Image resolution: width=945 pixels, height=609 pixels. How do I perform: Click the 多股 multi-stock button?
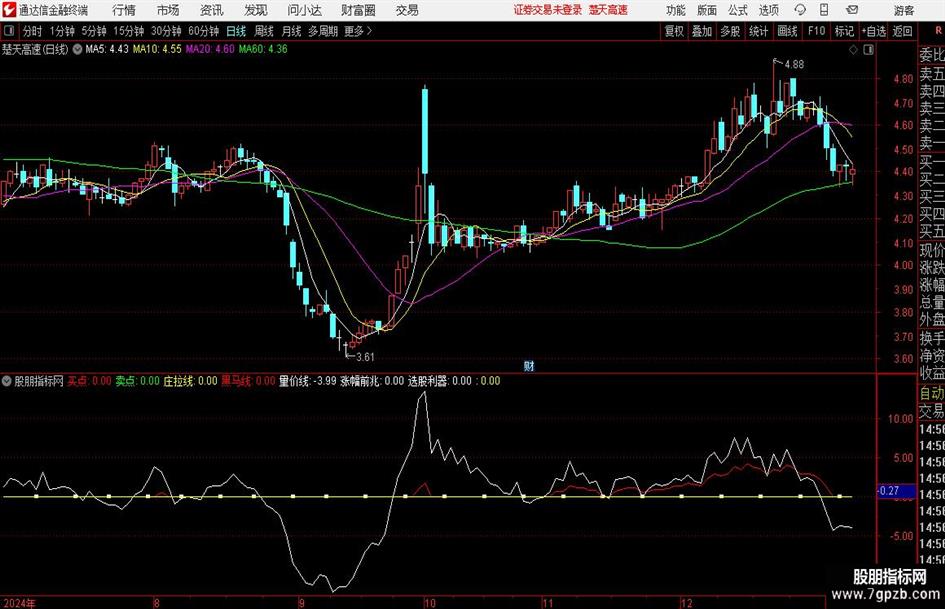(x=730, y=31)
